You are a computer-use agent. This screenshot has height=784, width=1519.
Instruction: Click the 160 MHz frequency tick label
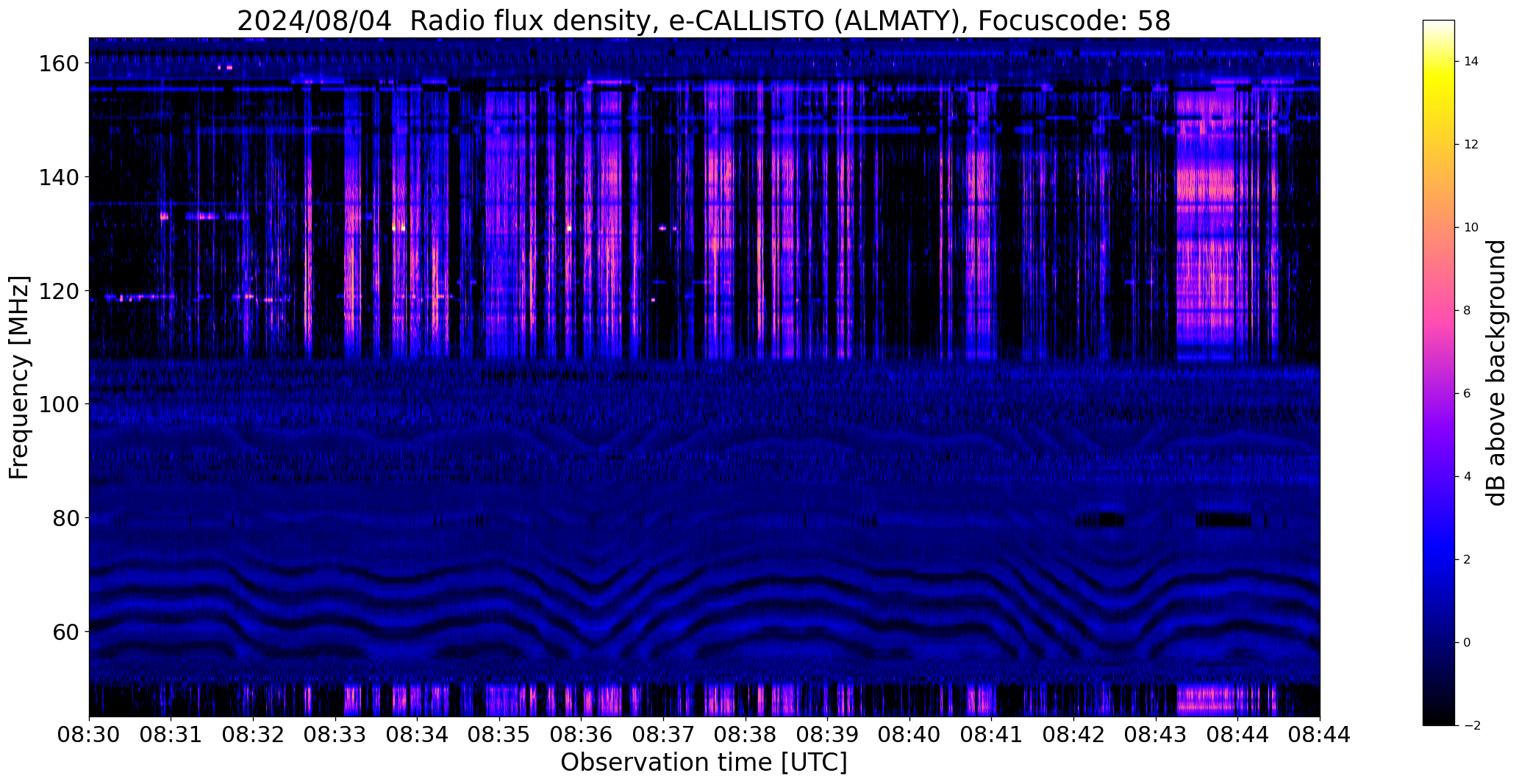pyautogui.click(x=58, y=64)
